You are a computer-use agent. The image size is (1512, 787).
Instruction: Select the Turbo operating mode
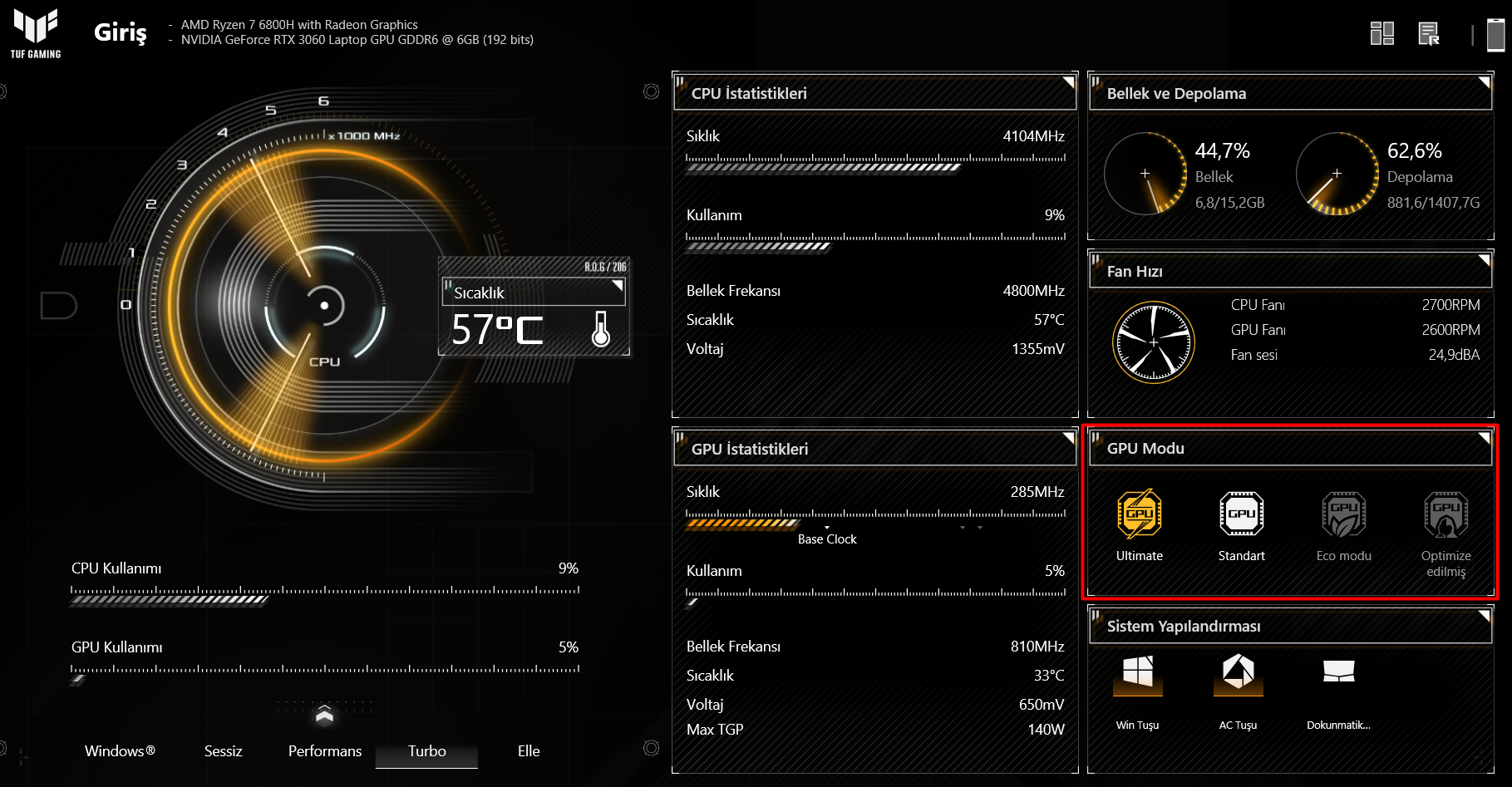[427, 751]
